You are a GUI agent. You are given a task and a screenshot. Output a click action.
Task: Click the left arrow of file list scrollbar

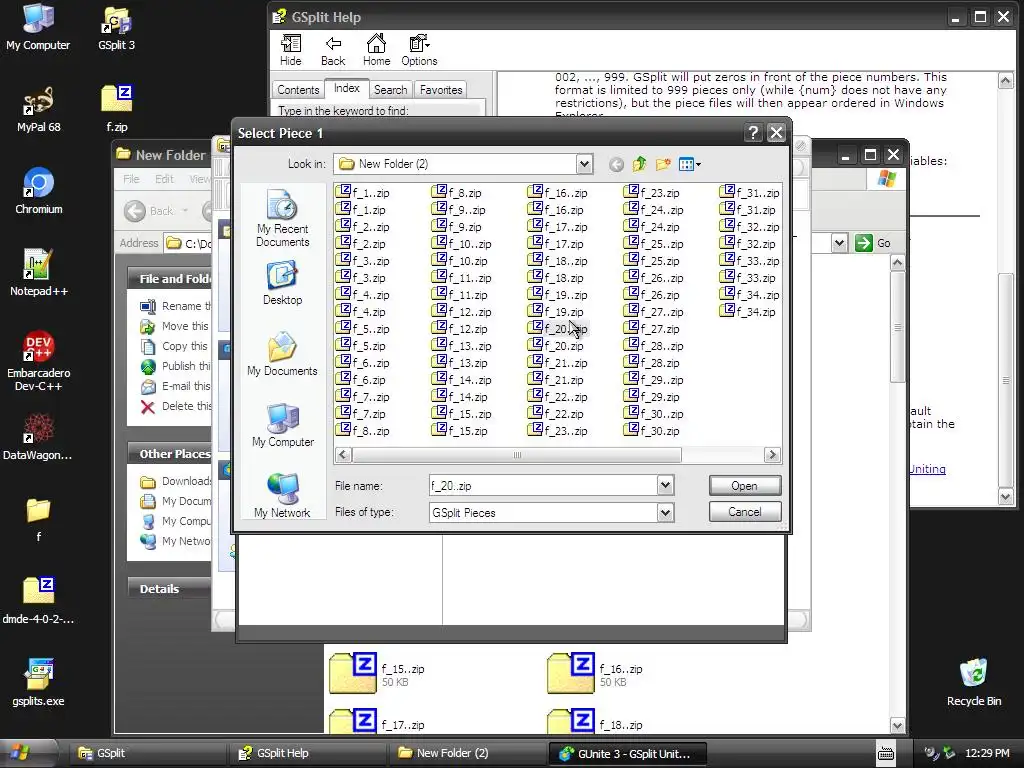click(344, 455)
